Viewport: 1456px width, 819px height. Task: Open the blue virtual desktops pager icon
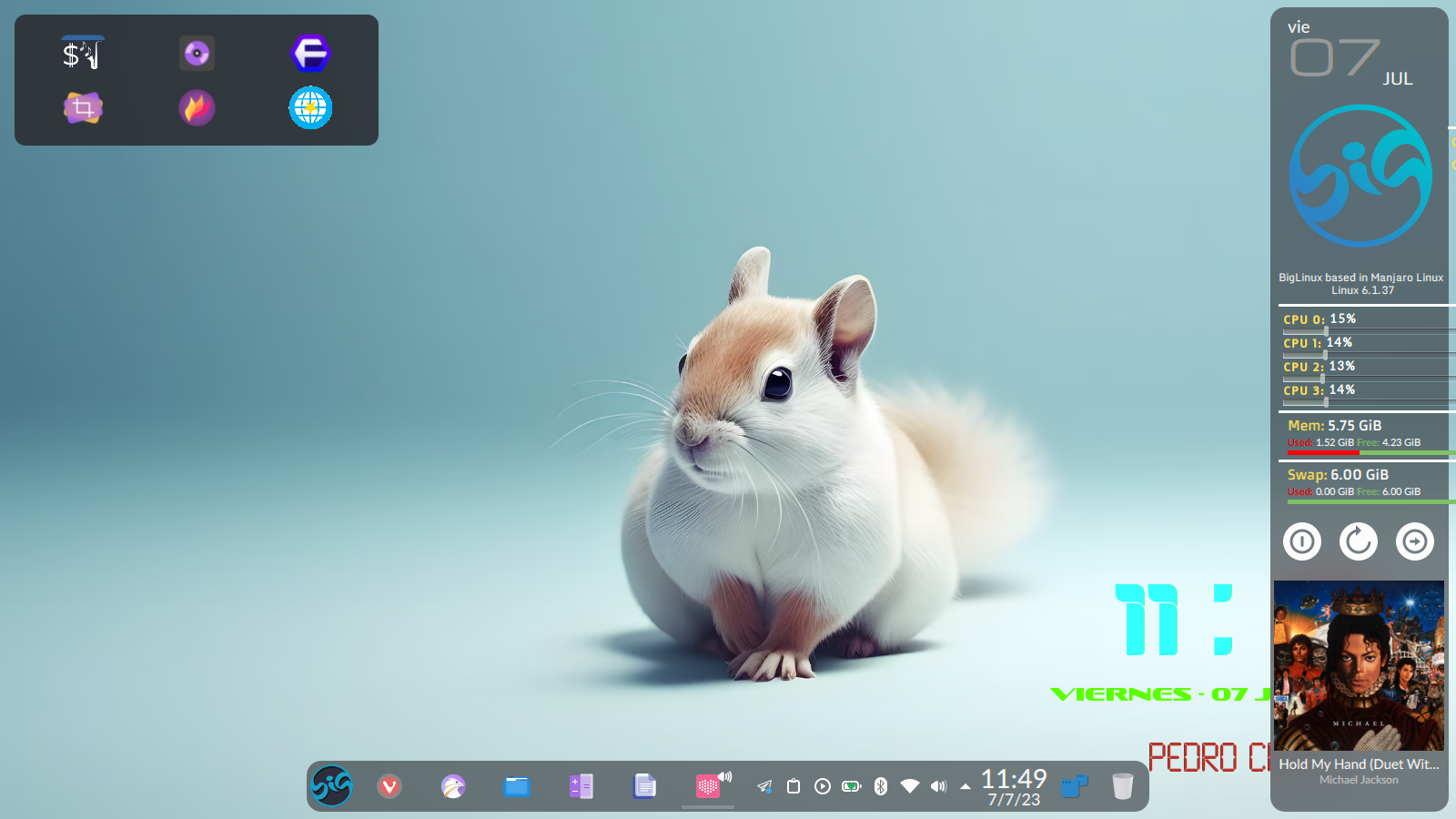pyautogui.click(x=1075, y=786)
